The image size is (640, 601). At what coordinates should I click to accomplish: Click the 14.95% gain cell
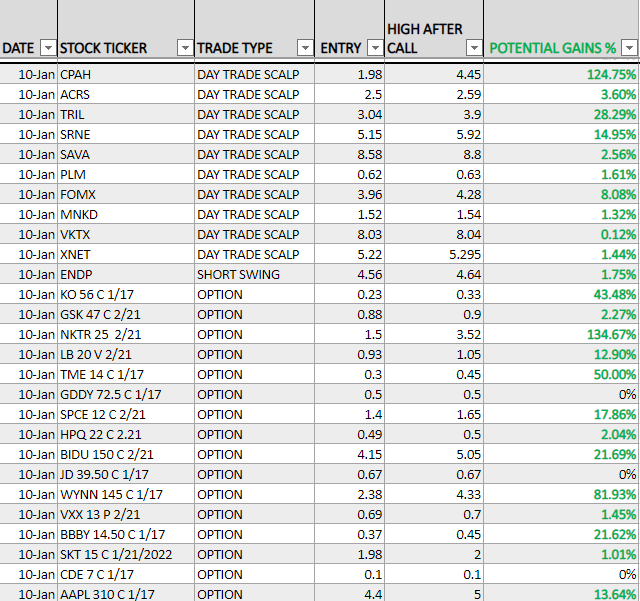561,134
